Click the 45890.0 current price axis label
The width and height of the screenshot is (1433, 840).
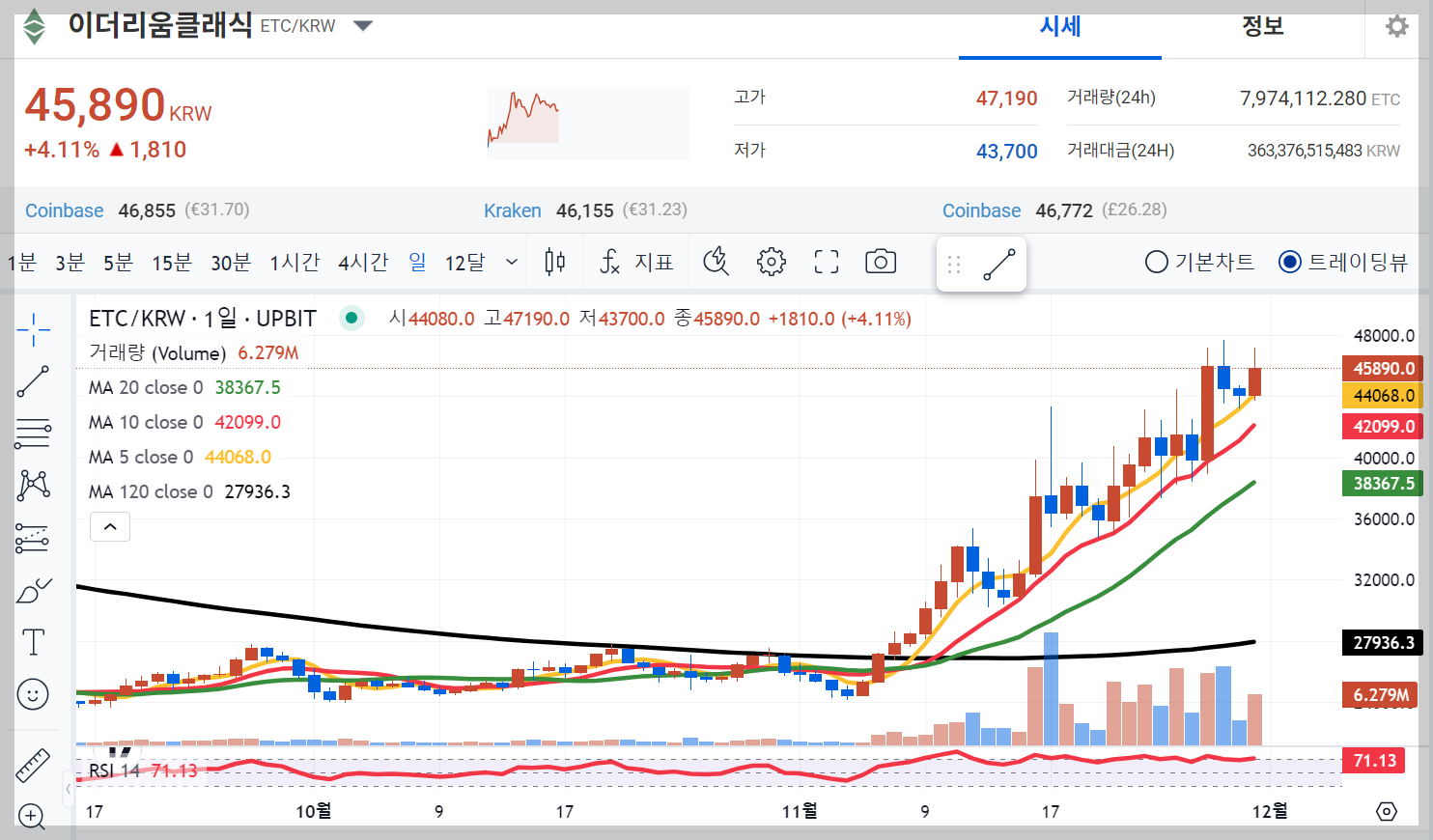(1382, 368)
